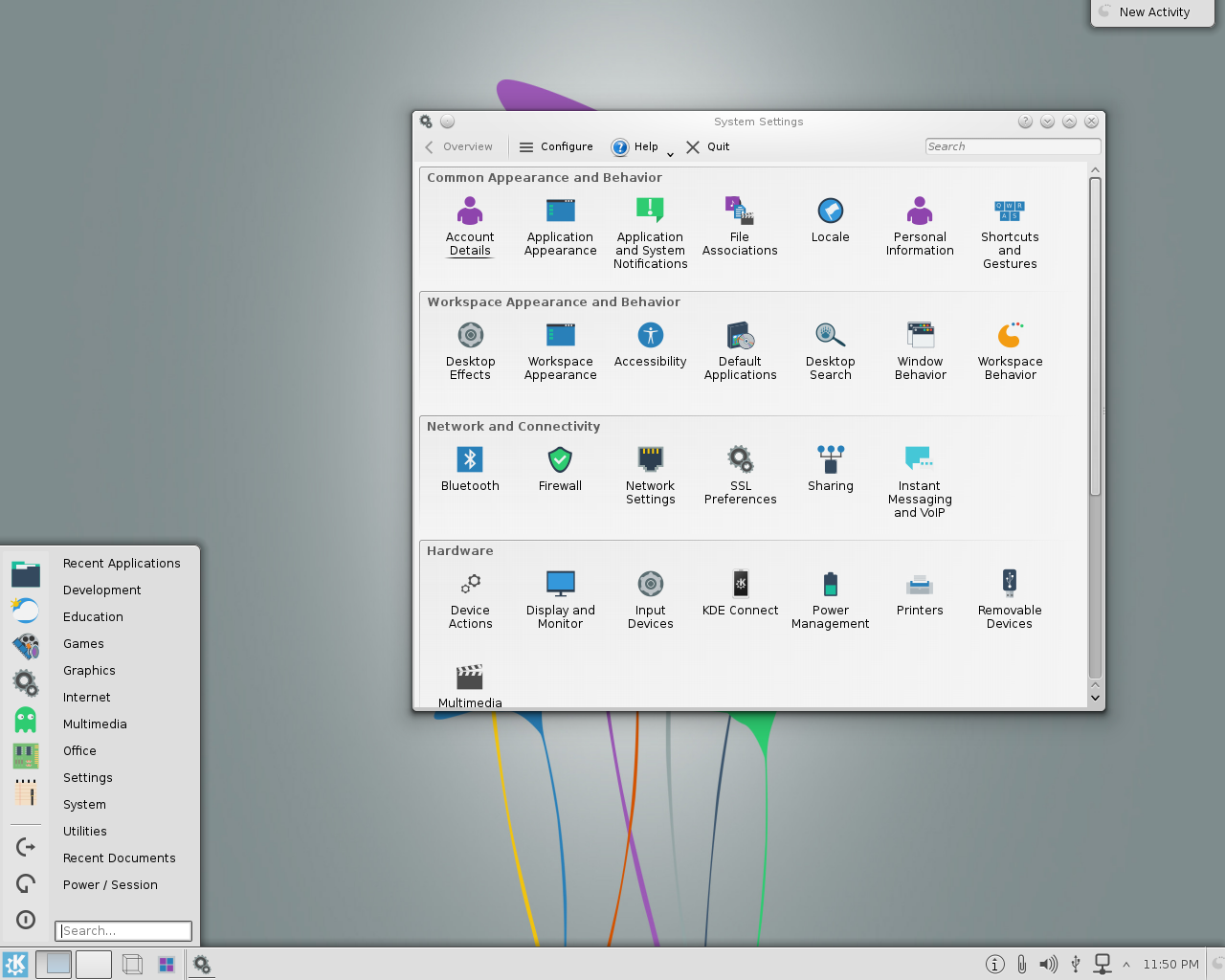This screenshot has height=980, width=1225.
Task: Click the Quit toolbar button
Action: [x=707, y=147]
